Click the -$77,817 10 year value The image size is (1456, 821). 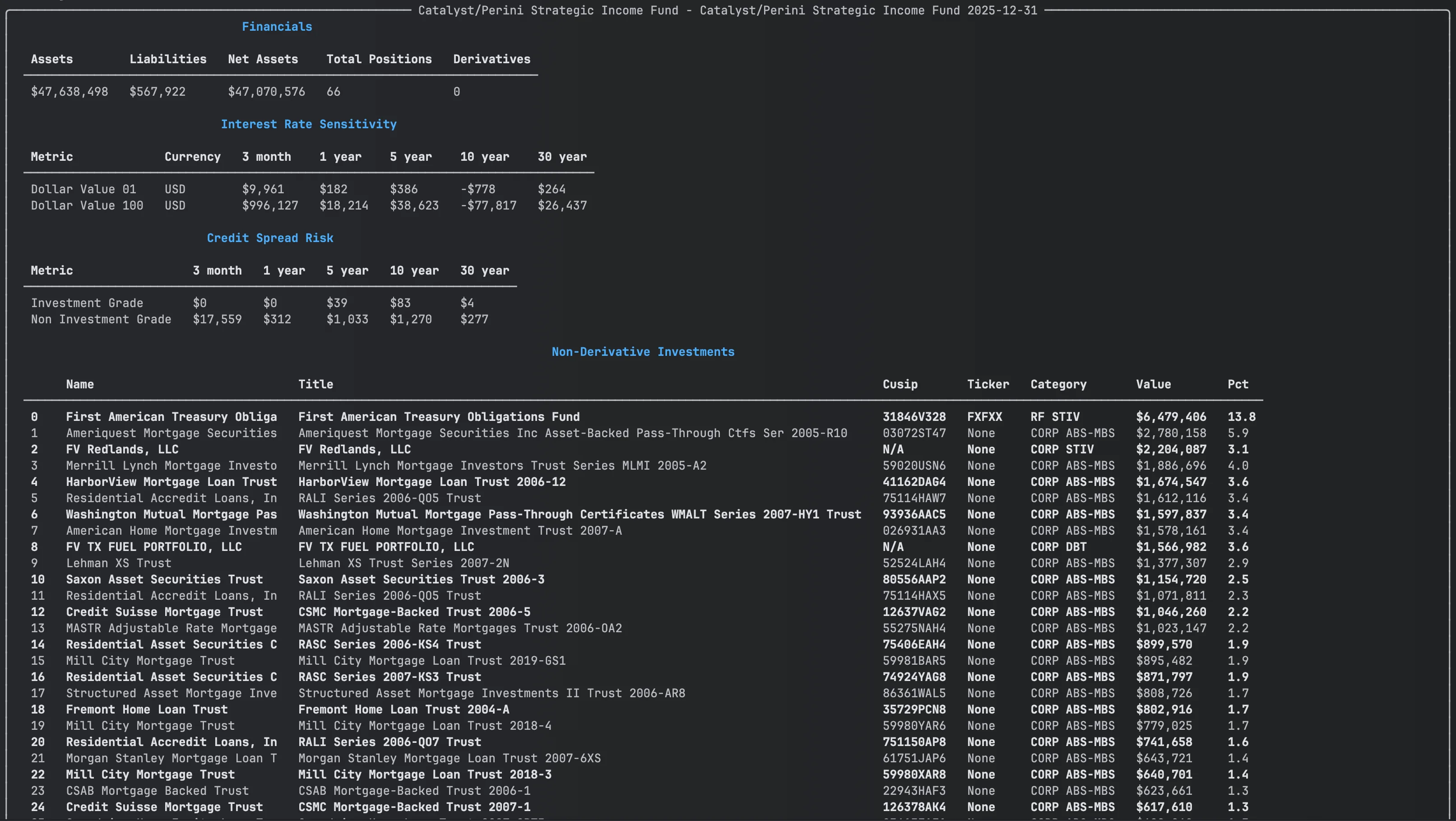click(x=488, y=206)
